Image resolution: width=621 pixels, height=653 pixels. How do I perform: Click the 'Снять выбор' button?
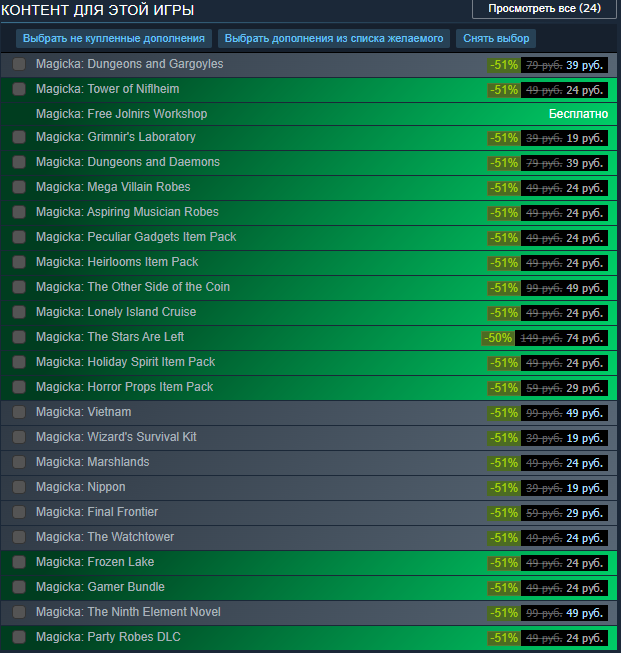496,38
